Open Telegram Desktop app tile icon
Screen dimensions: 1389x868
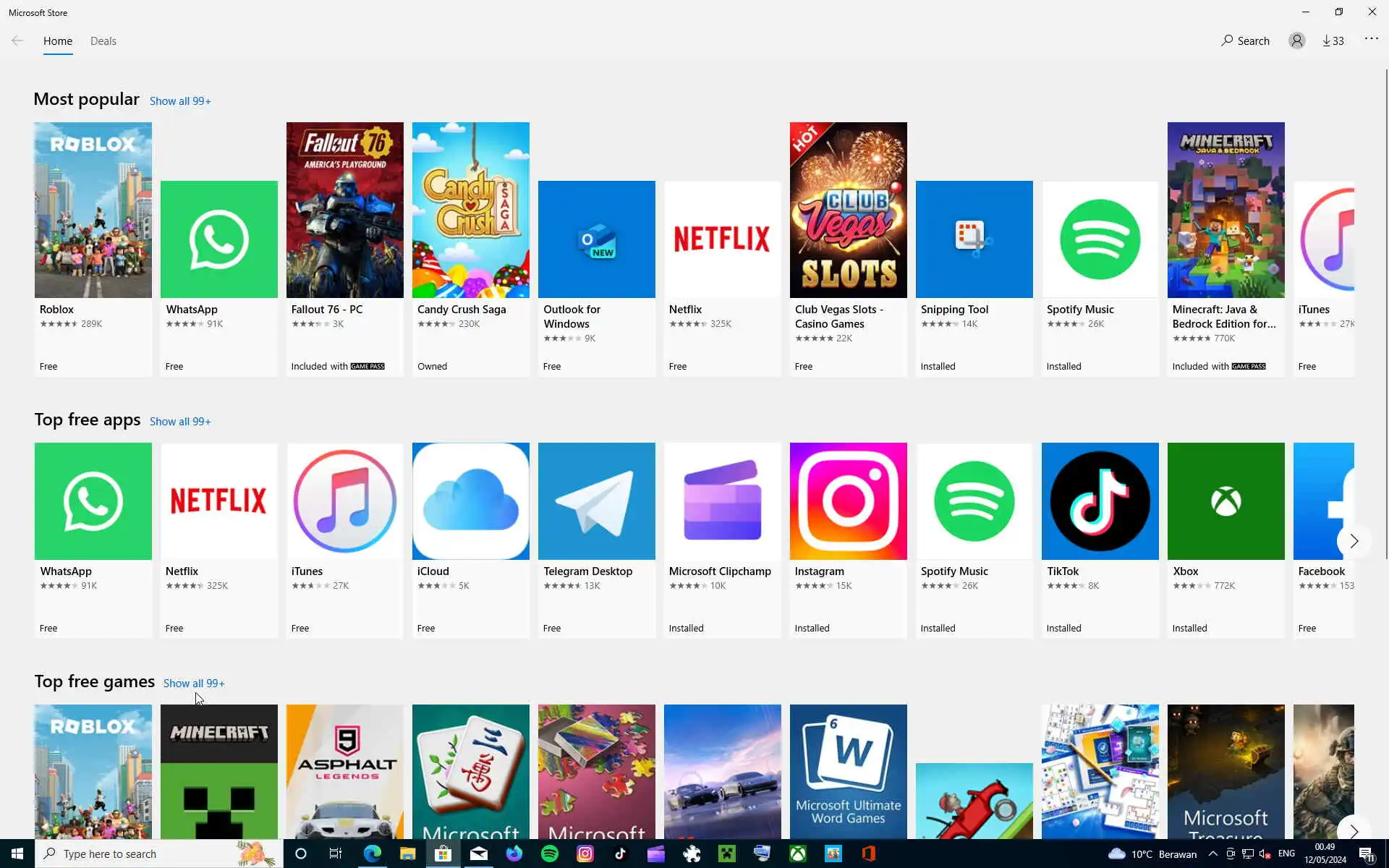596,501
